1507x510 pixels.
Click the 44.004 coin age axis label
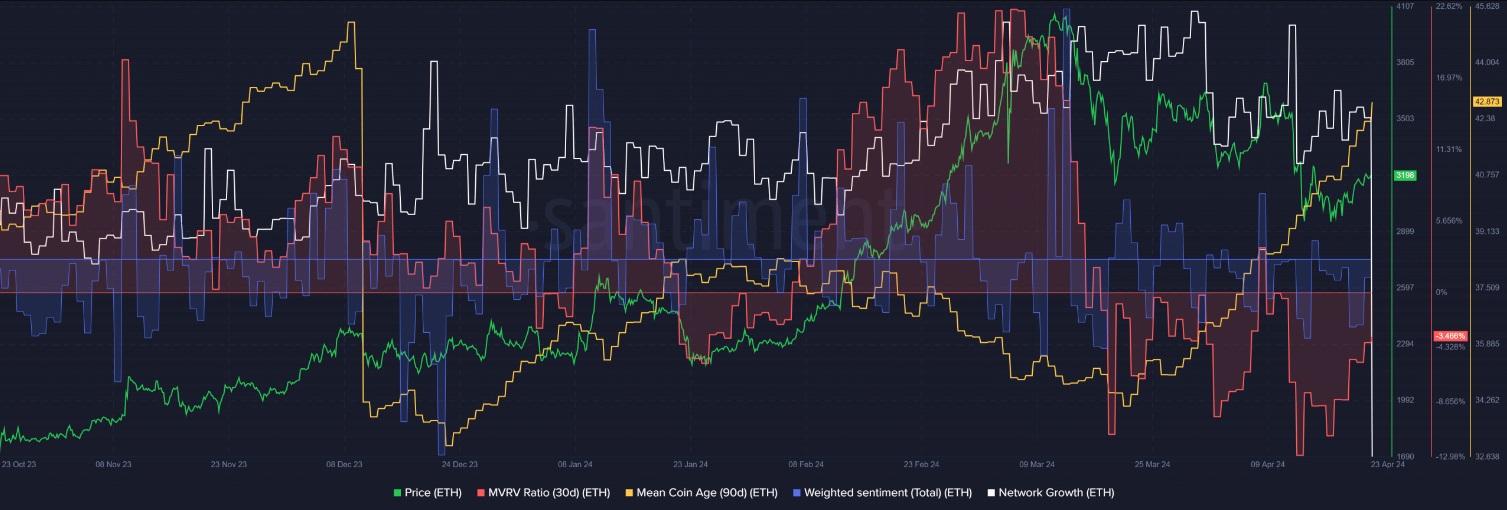(1487, 62)
